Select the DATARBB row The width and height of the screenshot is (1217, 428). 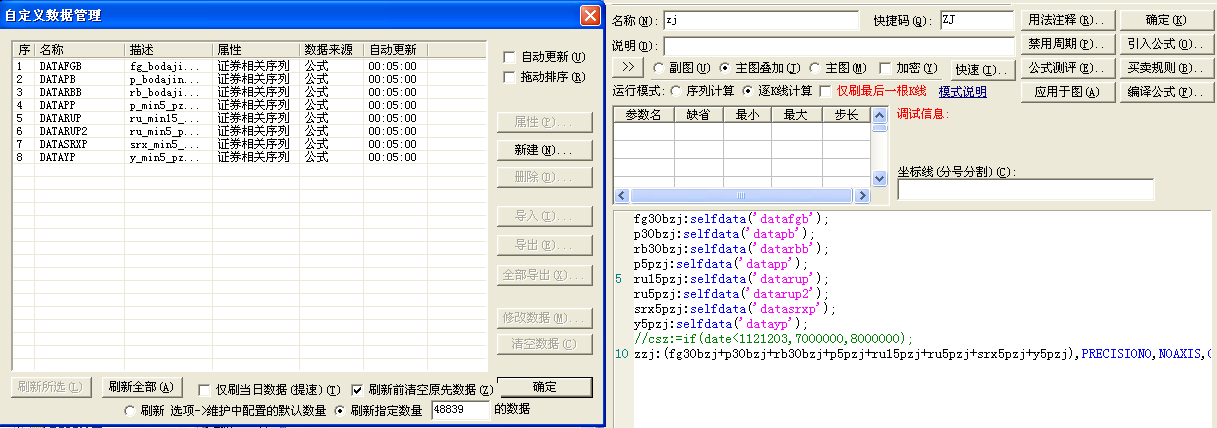(249, 92)
